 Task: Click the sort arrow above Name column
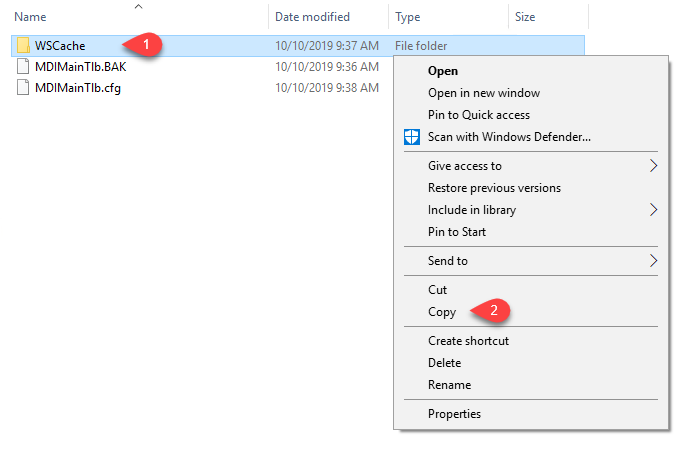[138, 7]
